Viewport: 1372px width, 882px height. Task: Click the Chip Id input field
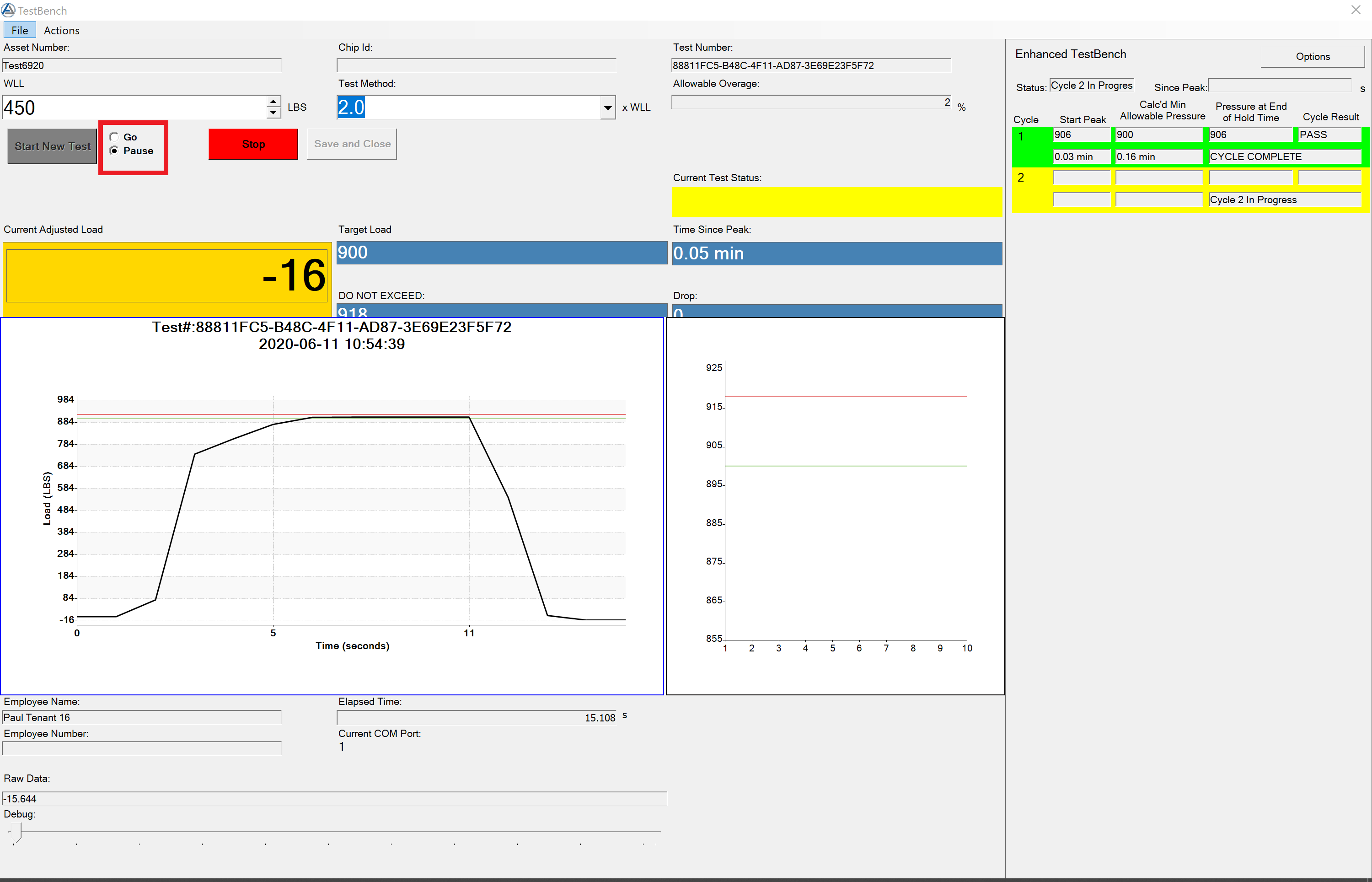tap(476, 65)
